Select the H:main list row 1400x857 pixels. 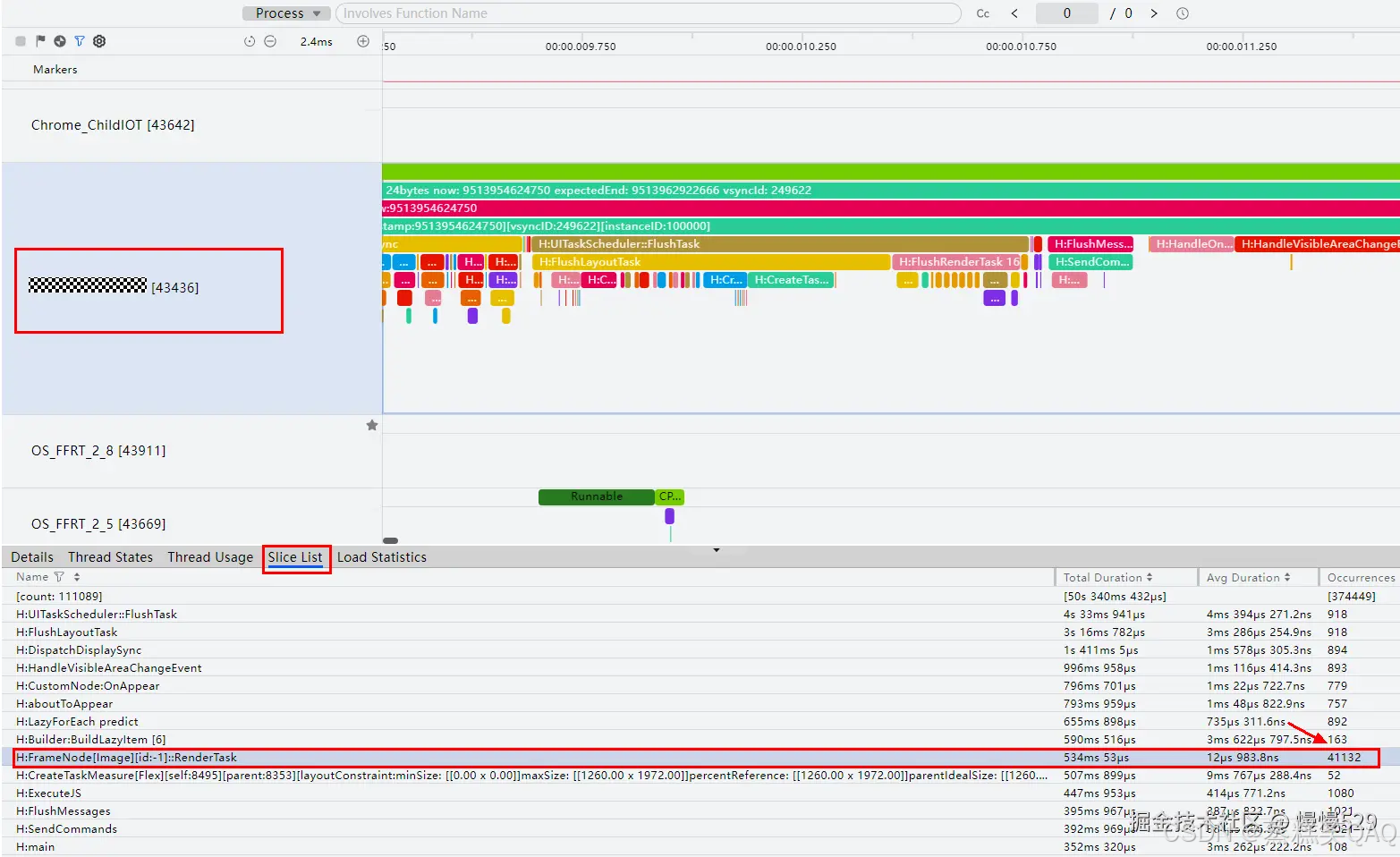point(700,847)
